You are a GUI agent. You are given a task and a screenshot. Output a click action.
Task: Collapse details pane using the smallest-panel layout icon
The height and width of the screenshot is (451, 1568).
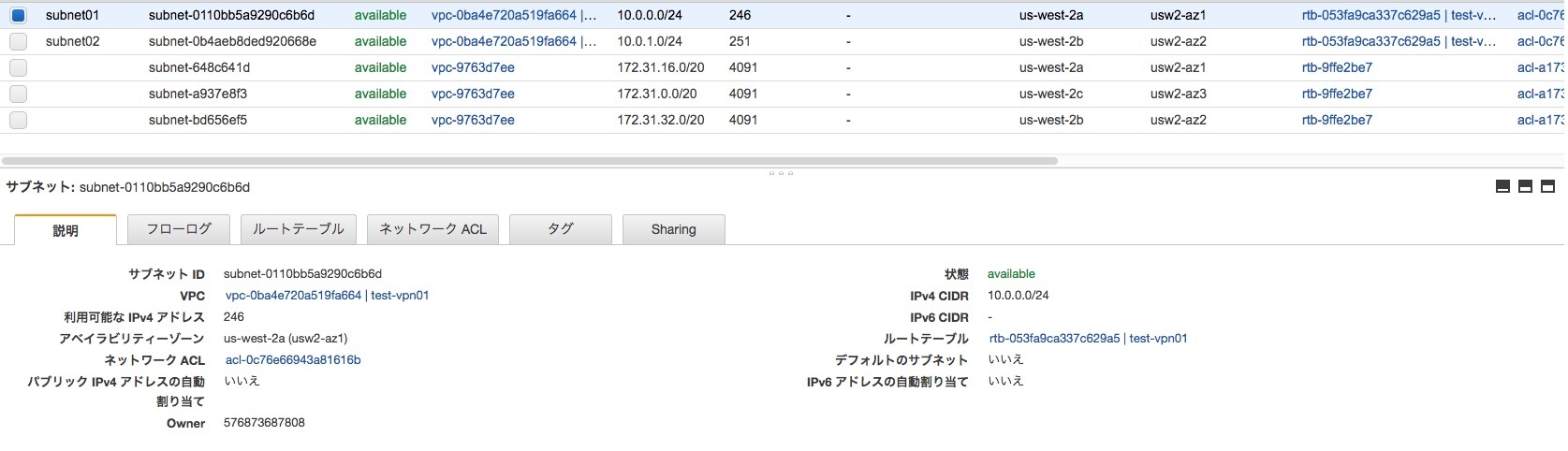(x=1502, y=186)
